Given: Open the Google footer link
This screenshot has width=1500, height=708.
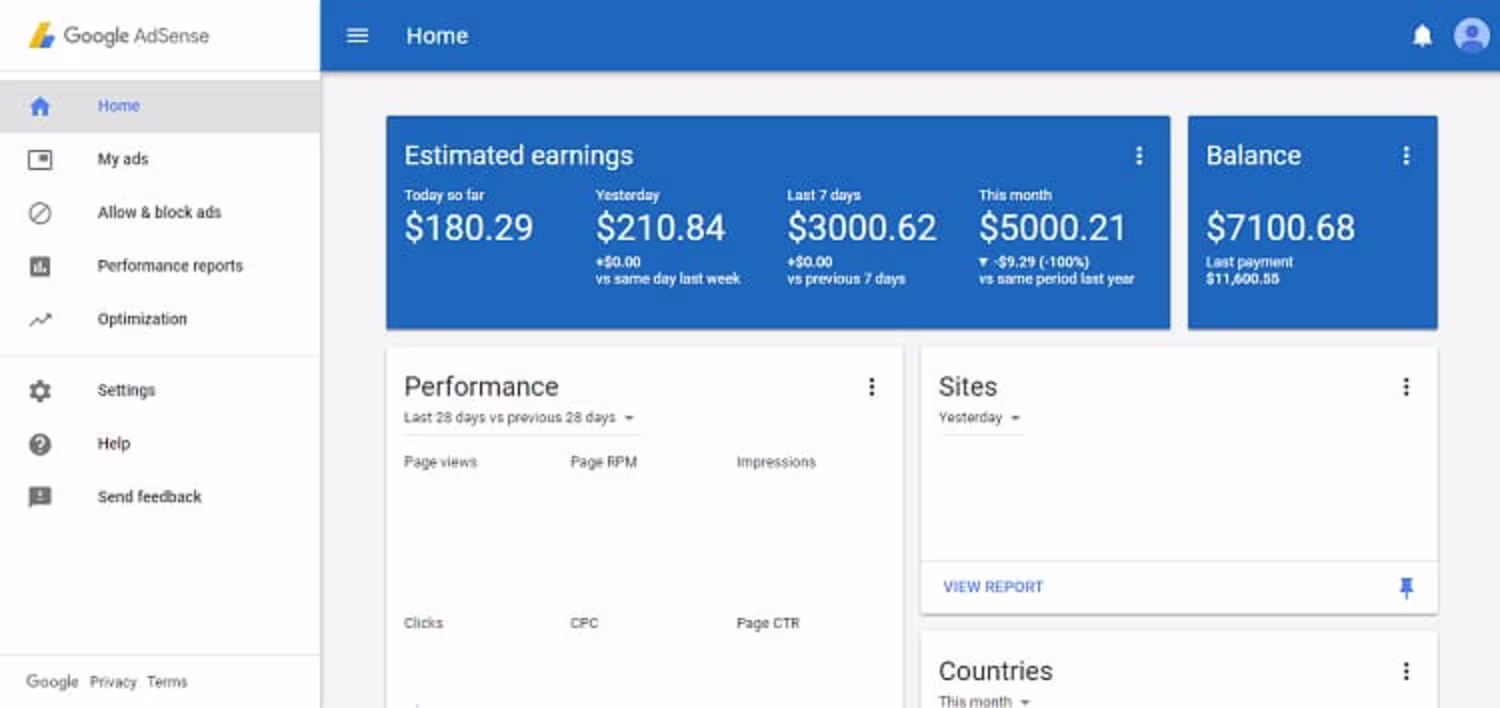Looking at the screenshot, I should pos(52,682).
